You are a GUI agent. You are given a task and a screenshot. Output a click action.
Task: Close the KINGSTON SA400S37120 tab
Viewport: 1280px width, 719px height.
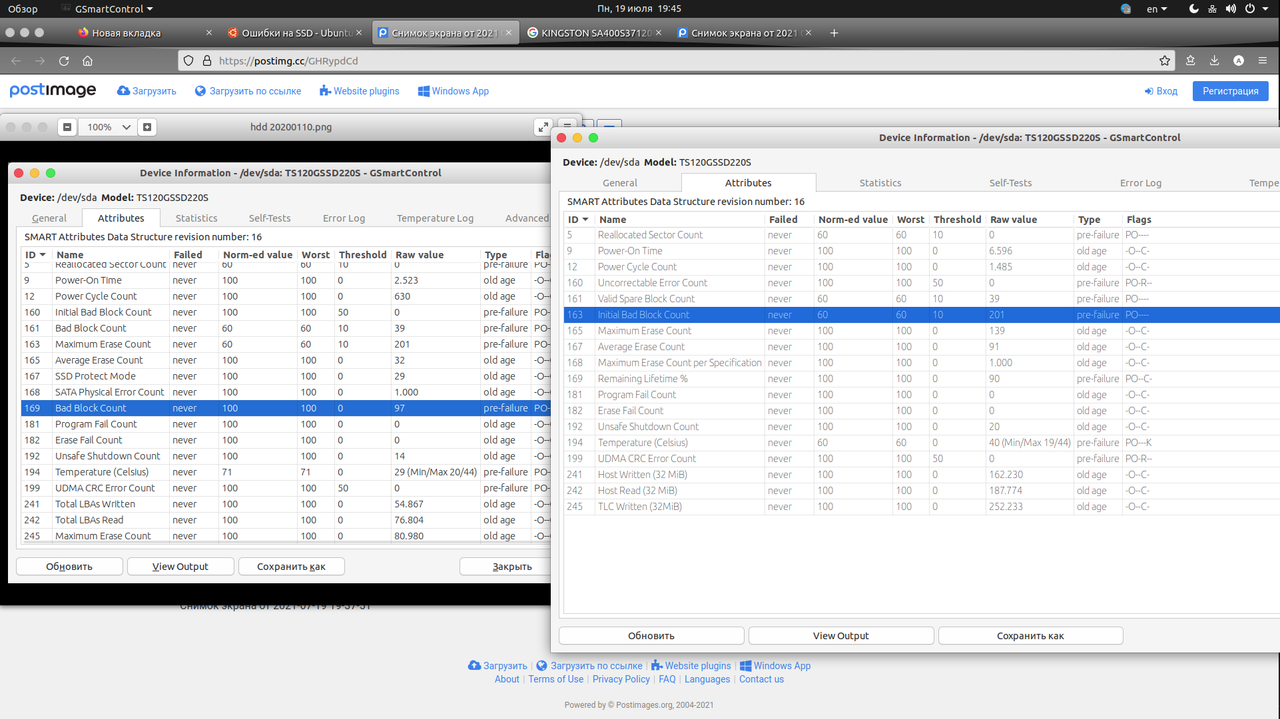[659, 33]
